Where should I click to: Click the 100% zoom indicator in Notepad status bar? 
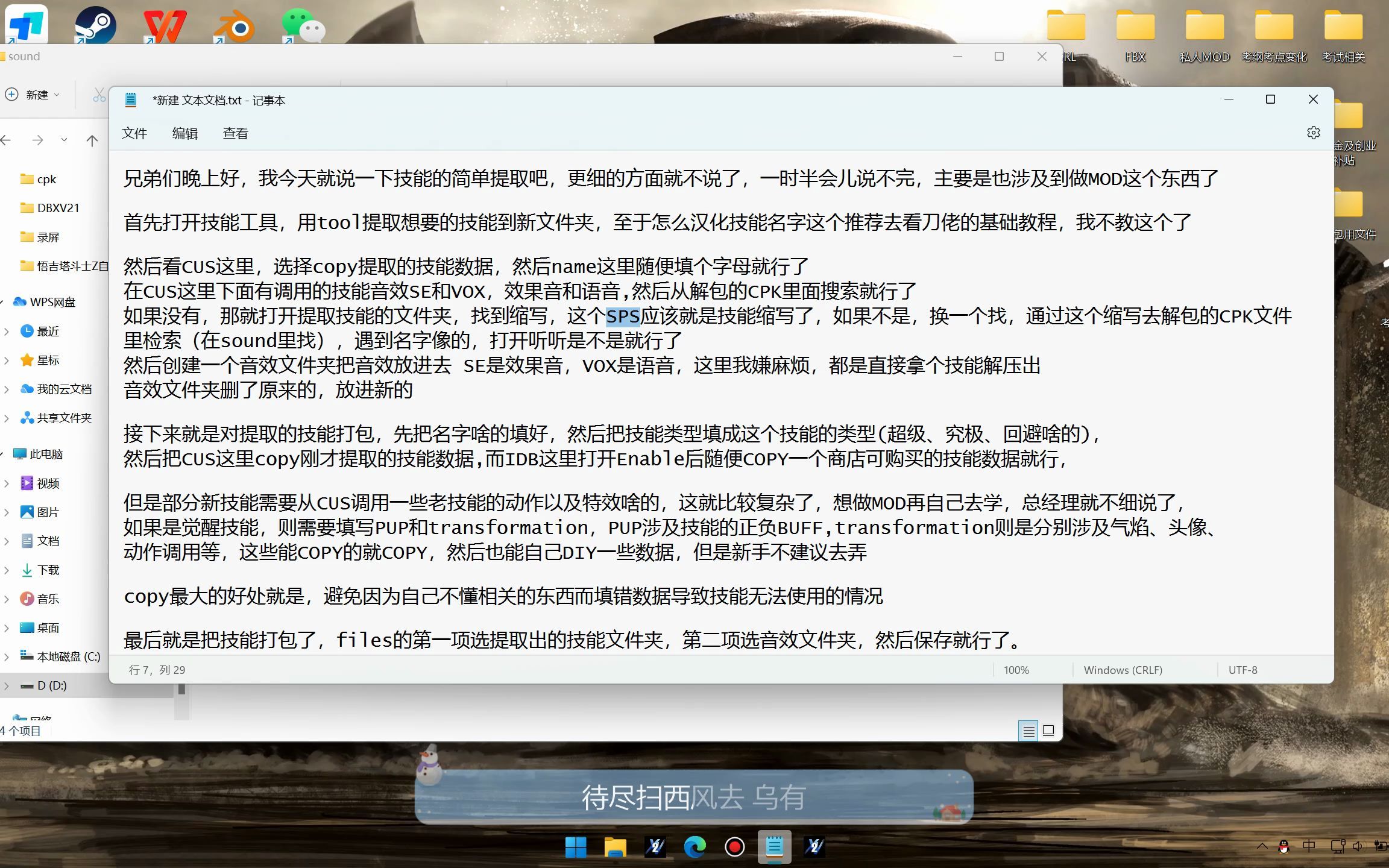coord(1016,670)
